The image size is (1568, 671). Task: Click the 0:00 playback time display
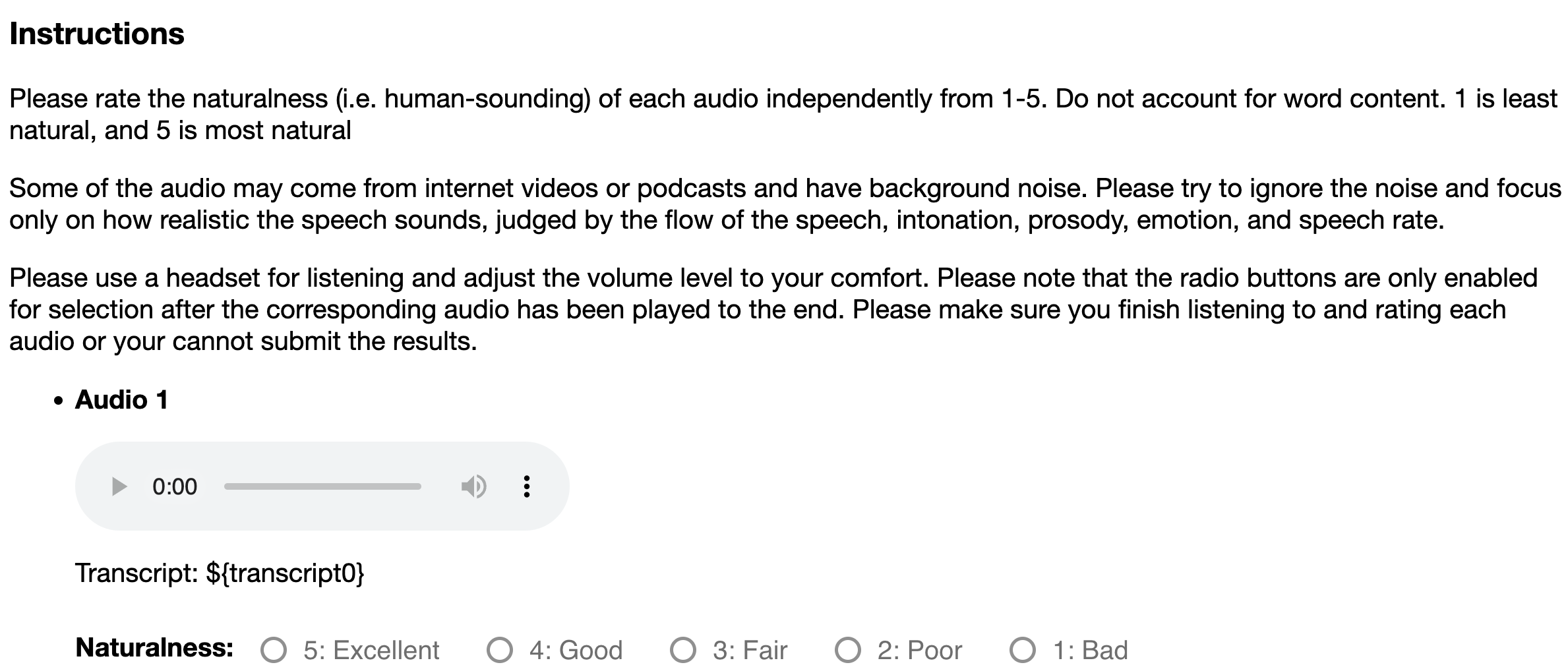pyautogui.click(x=175, y=486)
